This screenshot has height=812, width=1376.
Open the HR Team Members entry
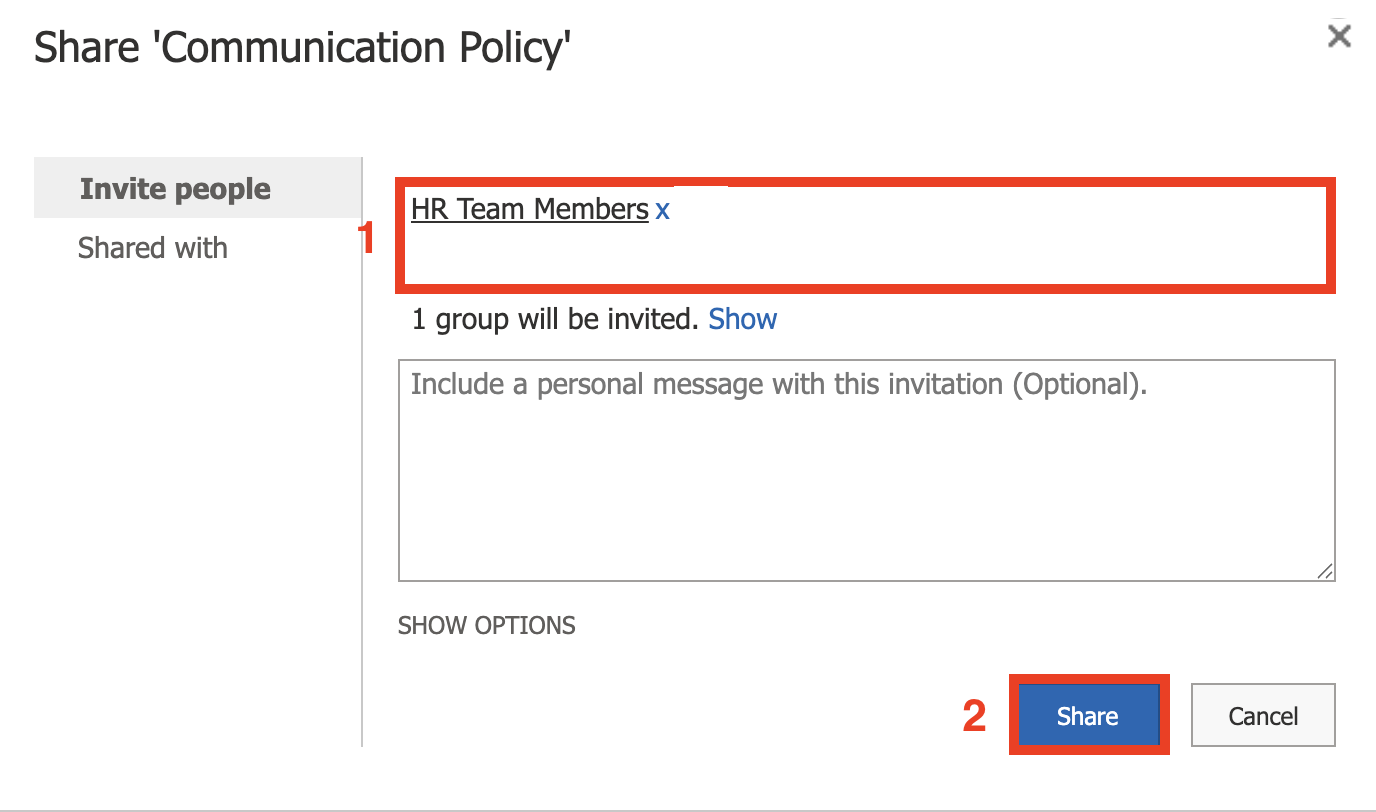pyautogui.click(x=529, y=209)
